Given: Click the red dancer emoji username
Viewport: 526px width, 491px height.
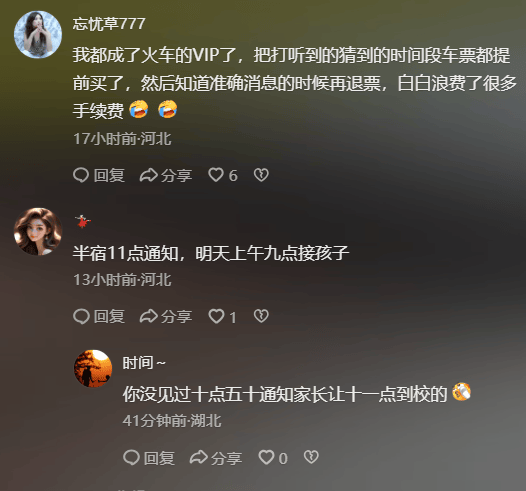Looking at the screenshot, I should pos(83,222).
